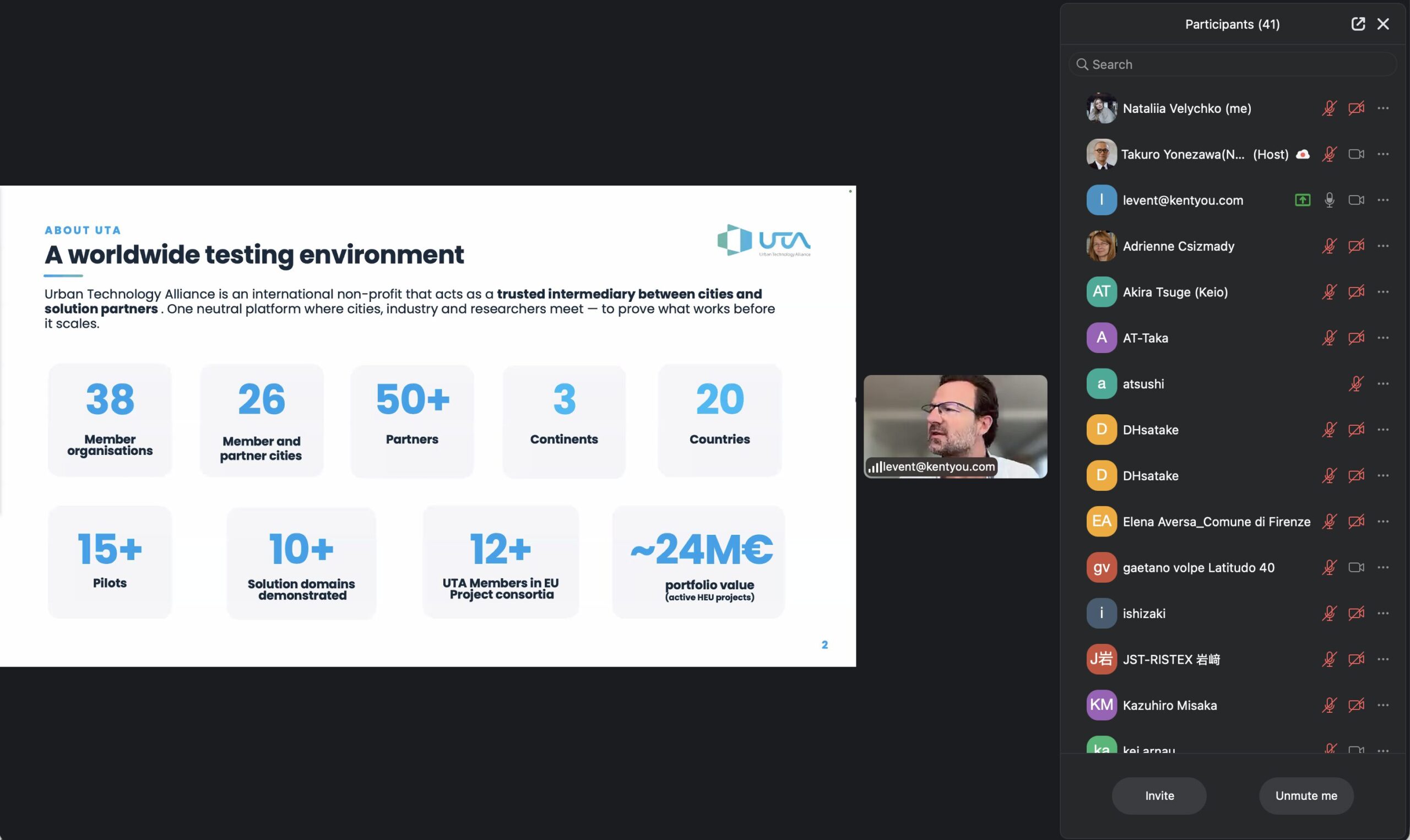1410x840 pixels.
Task: Click the JST-RISTEX avatar
Action: point(1101,659)
